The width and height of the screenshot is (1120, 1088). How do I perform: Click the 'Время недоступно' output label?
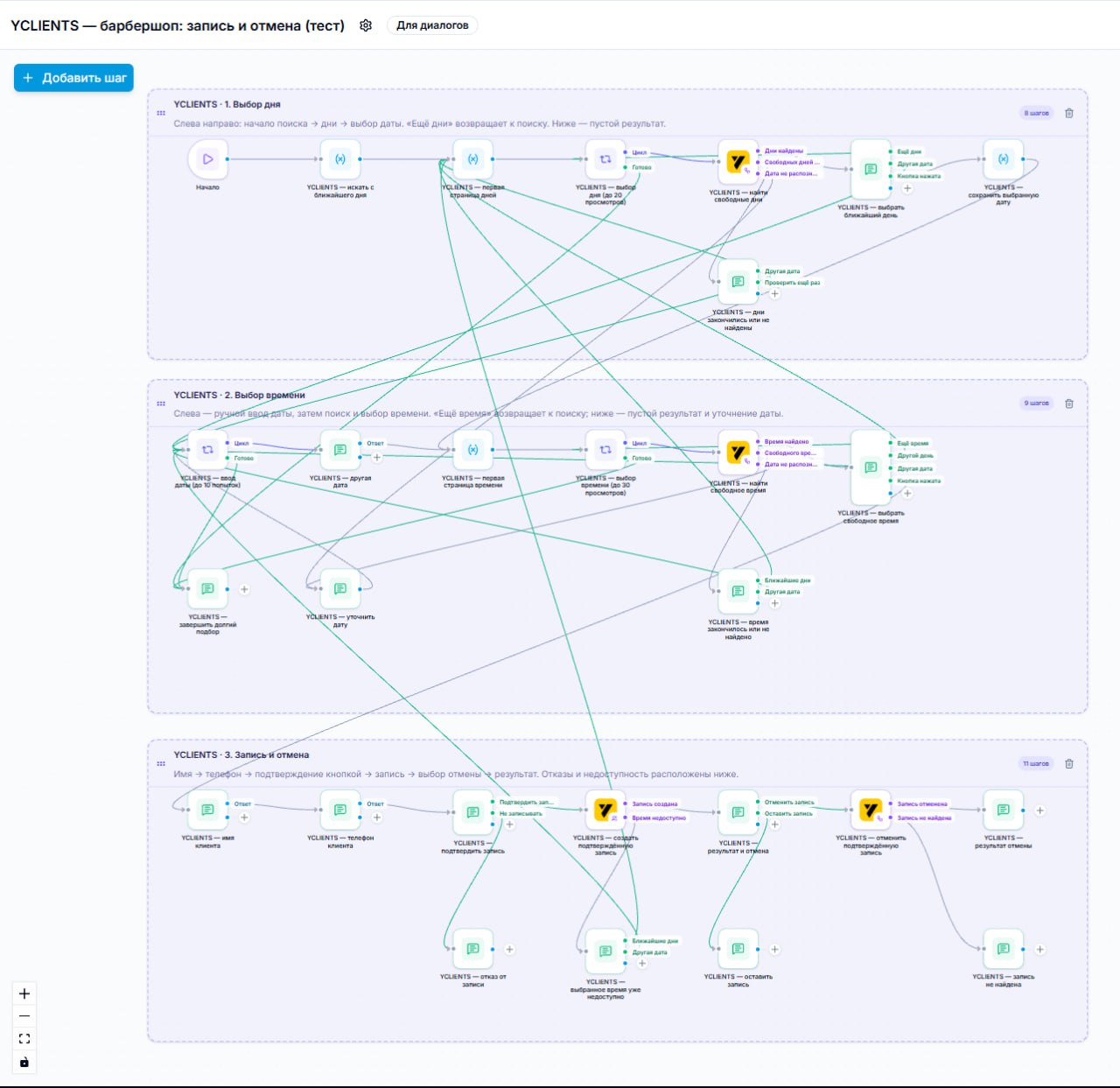659,818
